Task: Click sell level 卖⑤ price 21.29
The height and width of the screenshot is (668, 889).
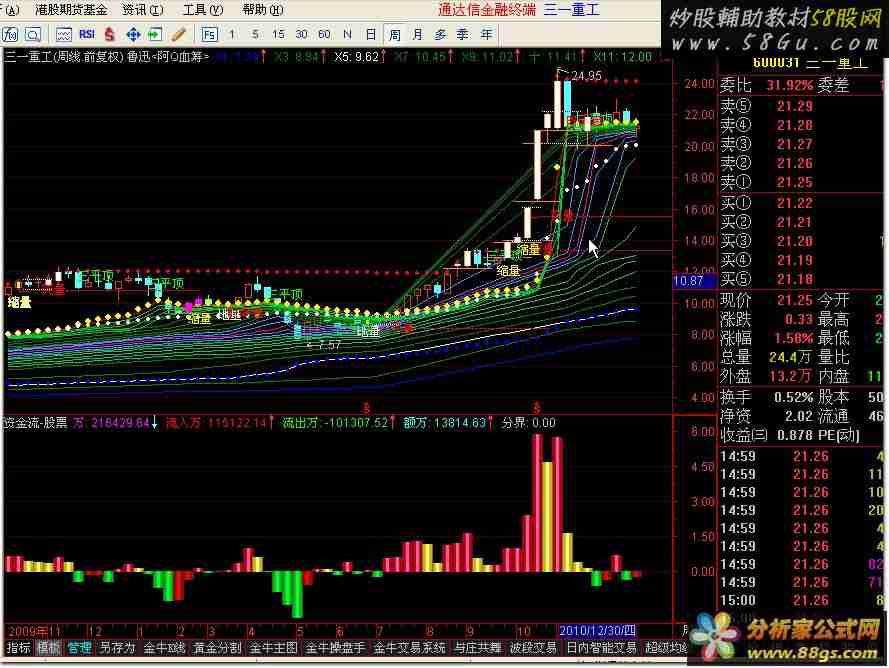Action: [x=794, y=106]
